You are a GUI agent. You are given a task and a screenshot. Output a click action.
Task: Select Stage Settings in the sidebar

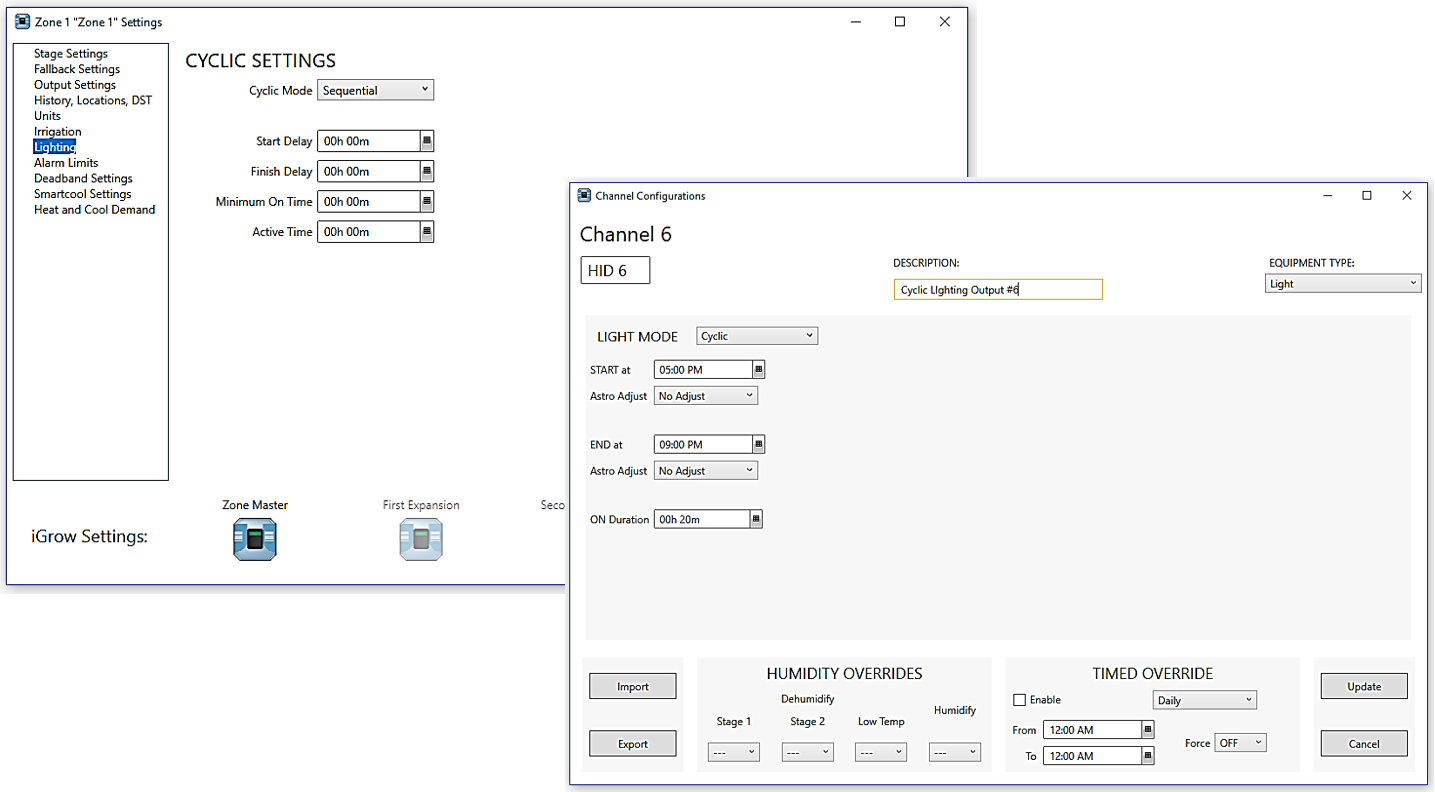pos(71,54)
